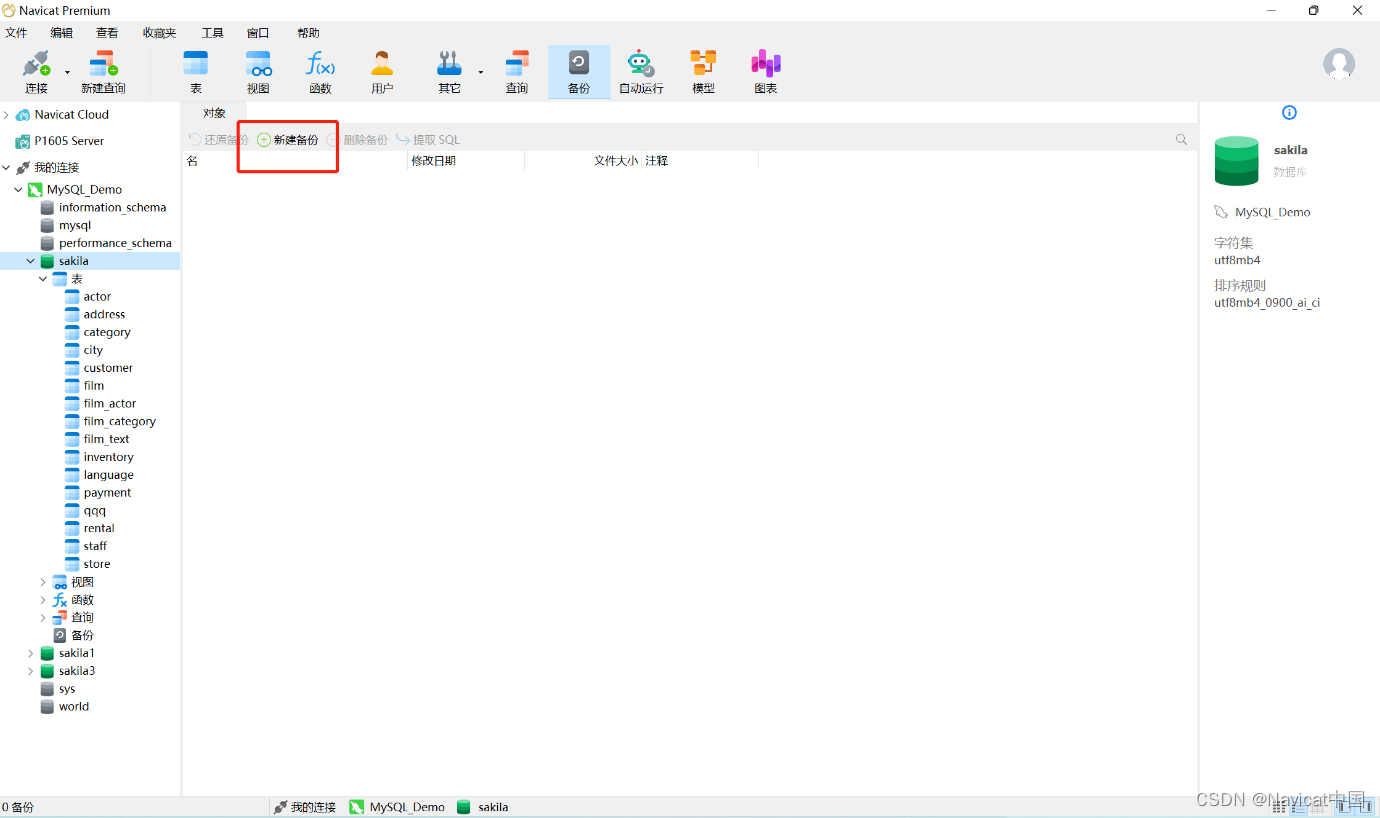Expand the sakila3 database
Image resolution: width=1380 pixels, height=818 pixels.
(x=31, y=671)
